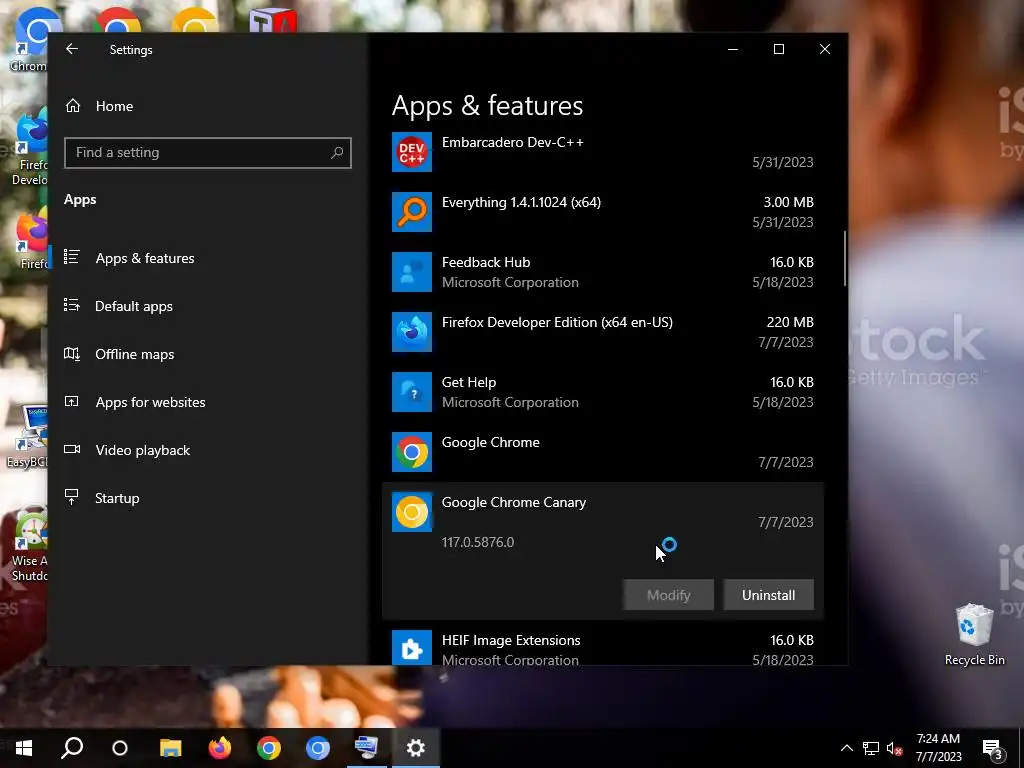Screen dimensions: 1024x768
Task: Uninstall Google Chrome Canary
Action: [769, 595]
